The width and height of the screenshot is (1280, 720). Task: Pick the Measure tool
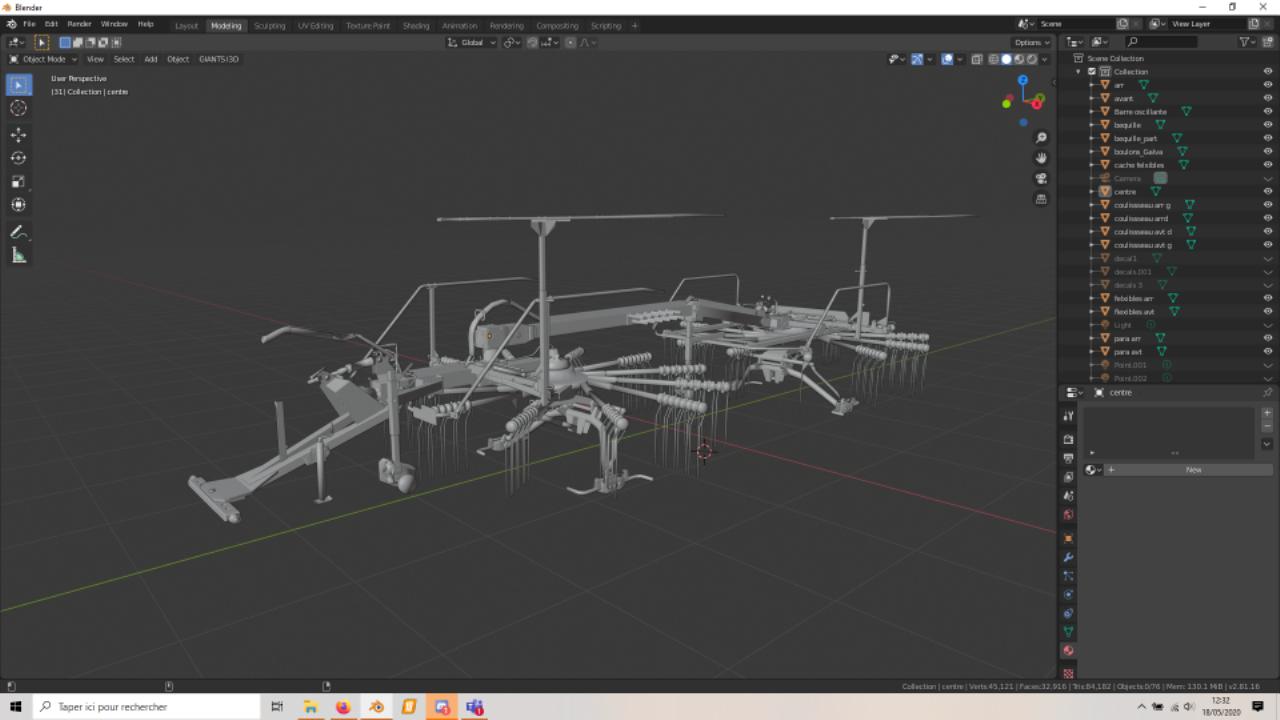[x=18, y=256]
